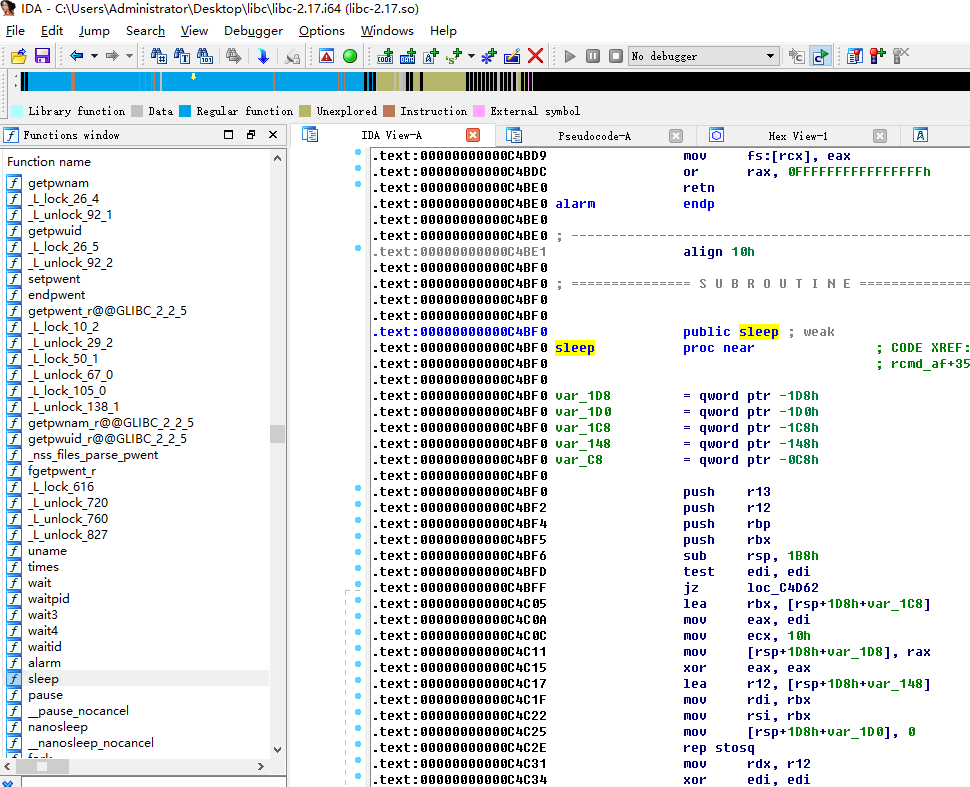Open the Options menu

tap(321, 31)
